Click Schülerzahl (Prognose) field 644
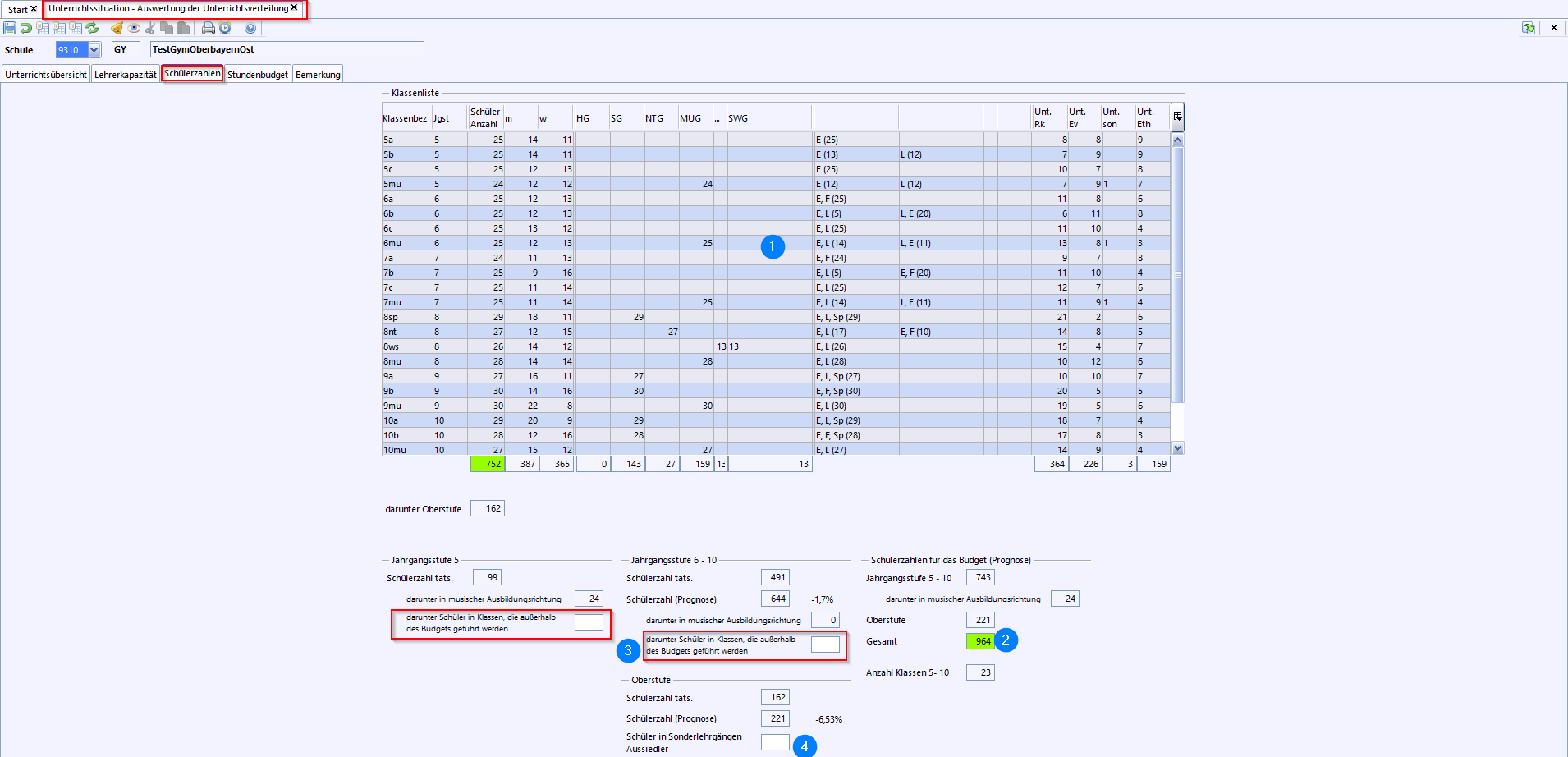This screenshot has width=1568, height=757. 775,599
